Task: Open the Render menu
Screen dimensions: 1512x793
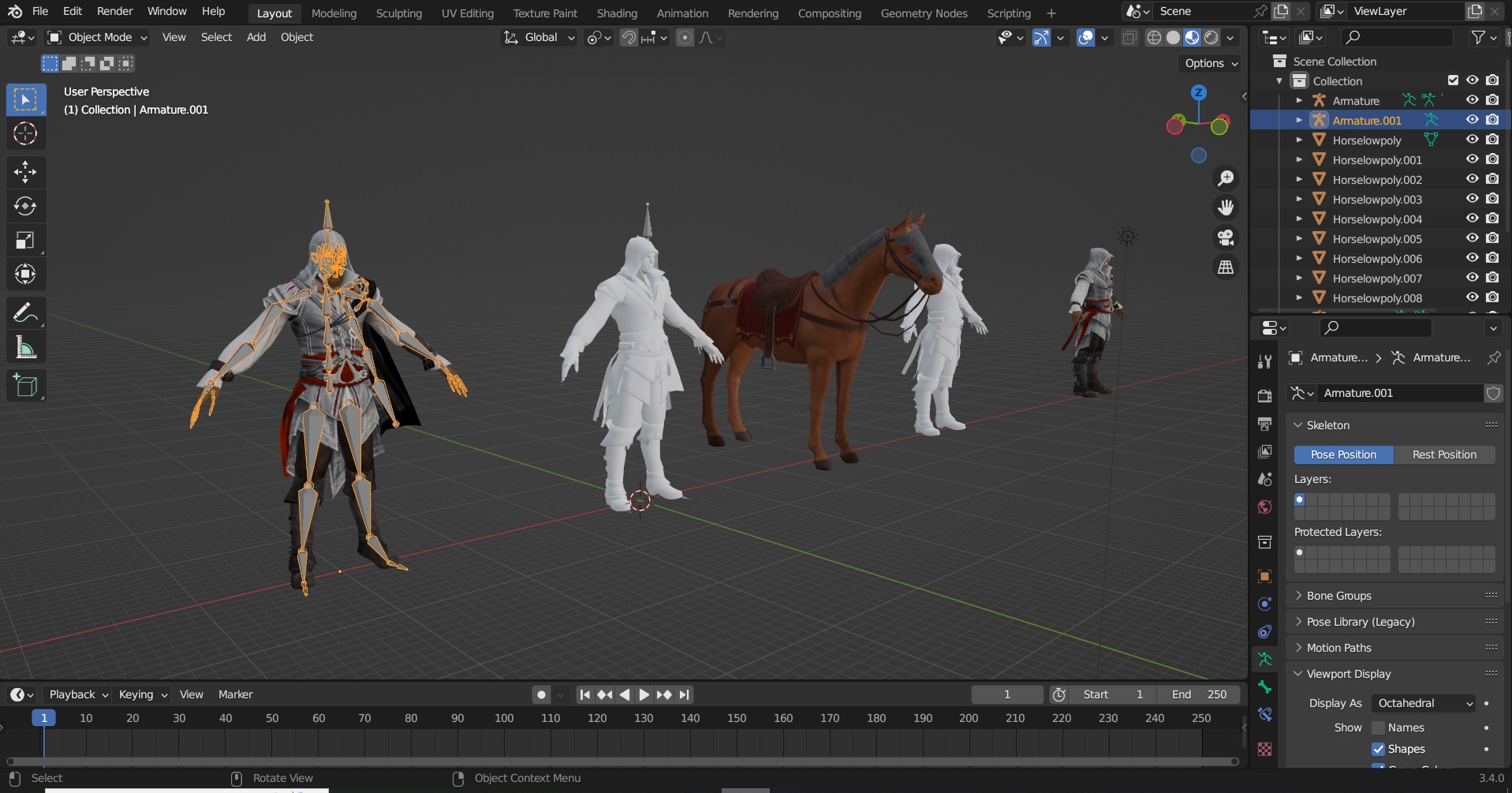Action: click(x=115, y=11)
